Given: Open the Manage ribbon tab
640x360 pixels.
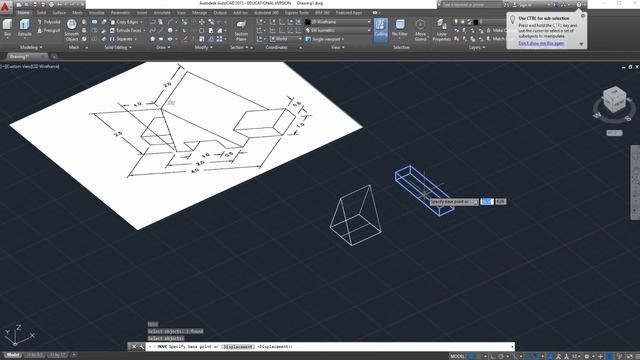Looking at the screenshot, I should tap(199, 13).
